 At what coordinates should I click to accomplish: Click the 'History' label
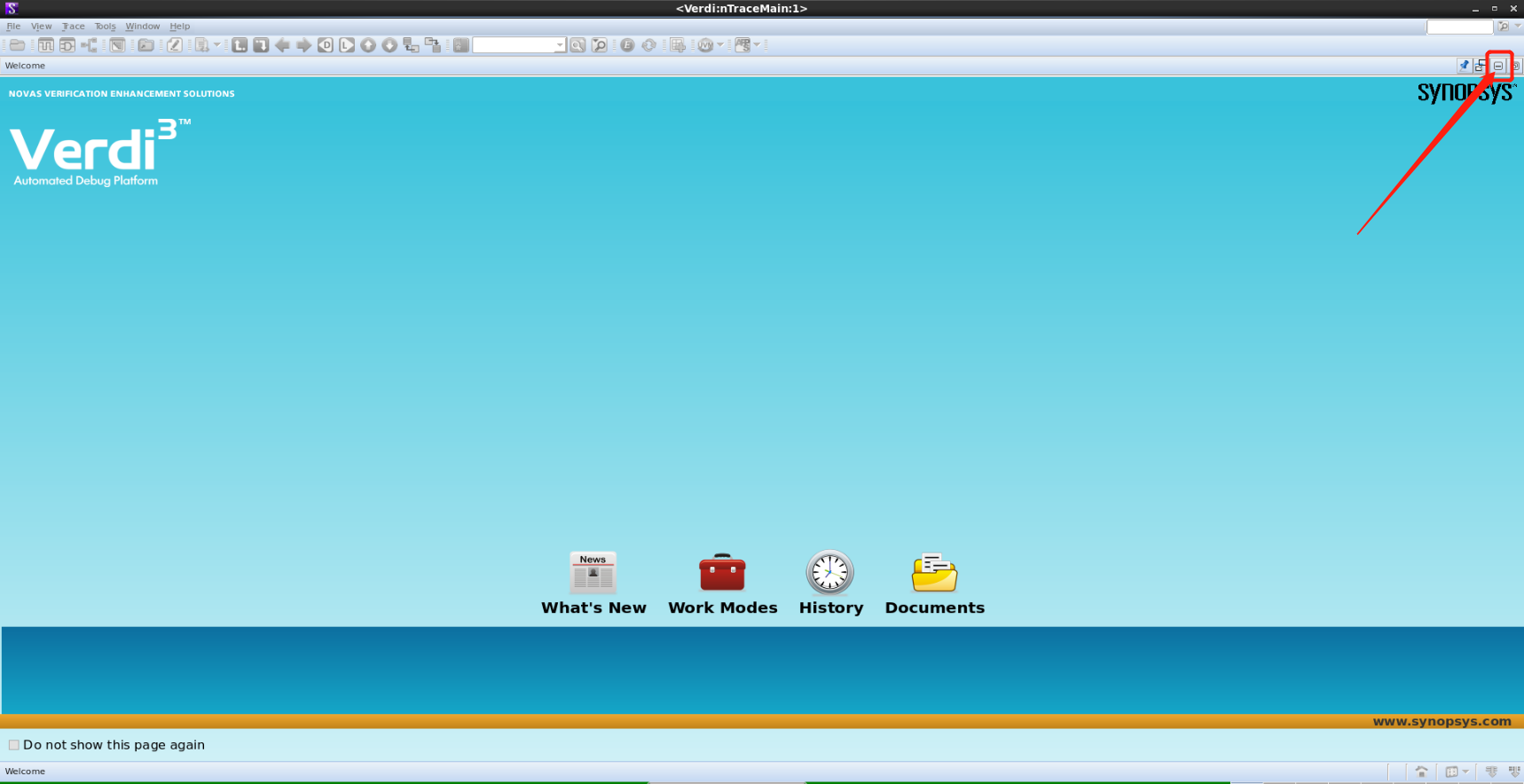[831, 608]
